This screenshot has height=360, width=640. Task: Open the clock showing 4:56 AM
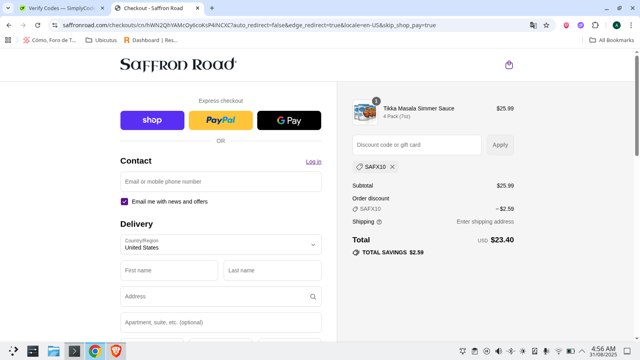pos(603,351)
